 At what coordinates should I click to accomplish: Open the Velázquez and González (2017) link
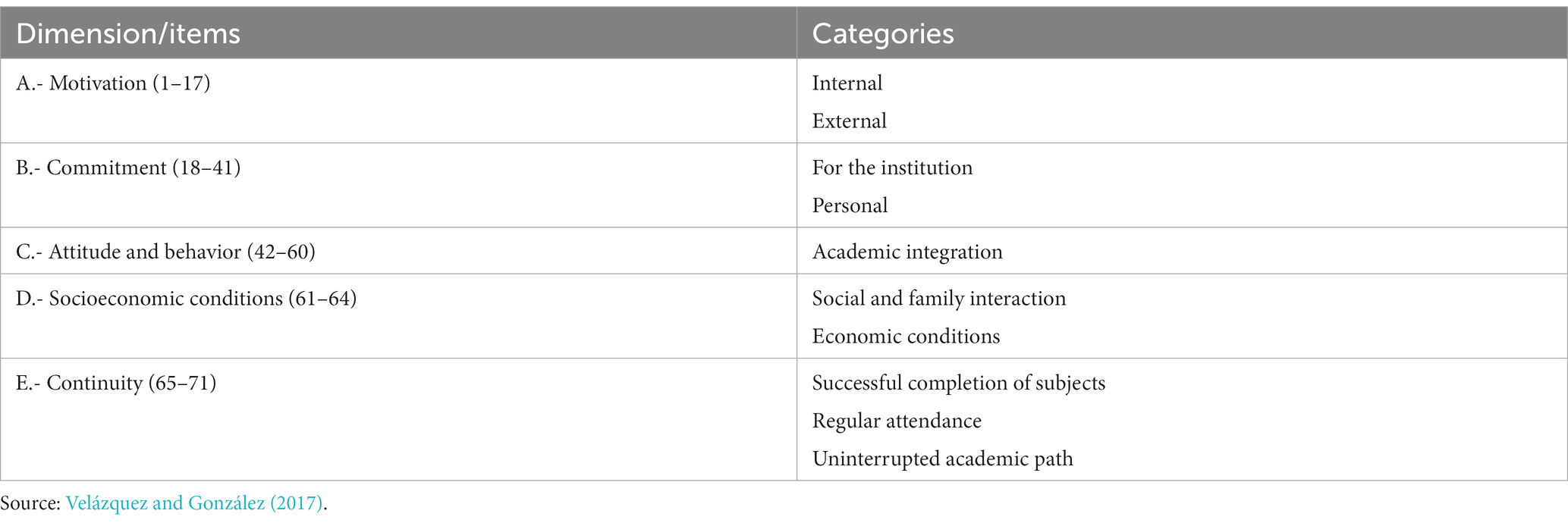194,503
